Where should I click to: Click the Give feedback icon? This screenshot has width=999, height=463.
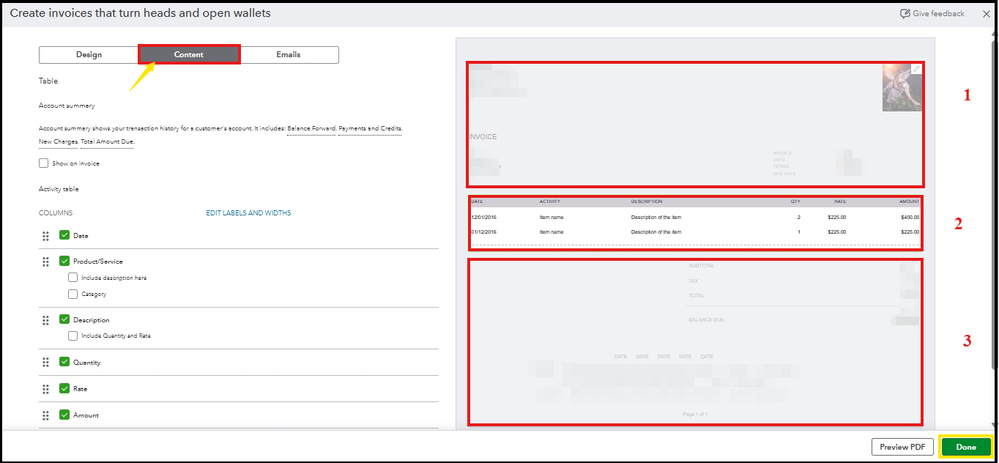[x=904, y=13]
